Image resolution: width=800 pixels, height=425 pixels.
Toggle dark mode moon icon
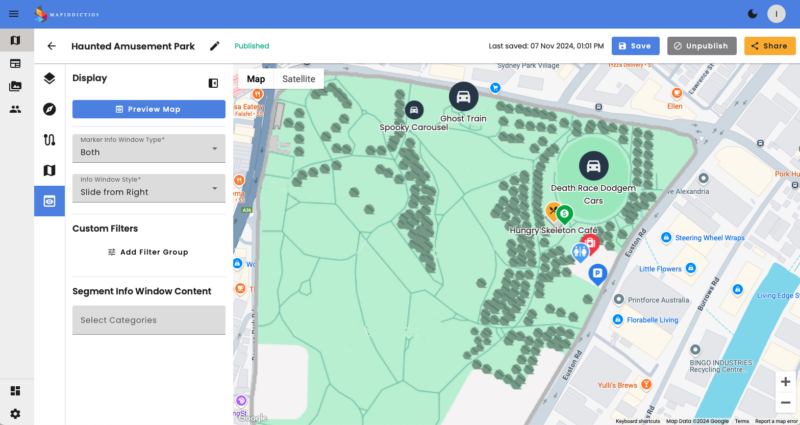pyautogui.click(x=751, y=14)
